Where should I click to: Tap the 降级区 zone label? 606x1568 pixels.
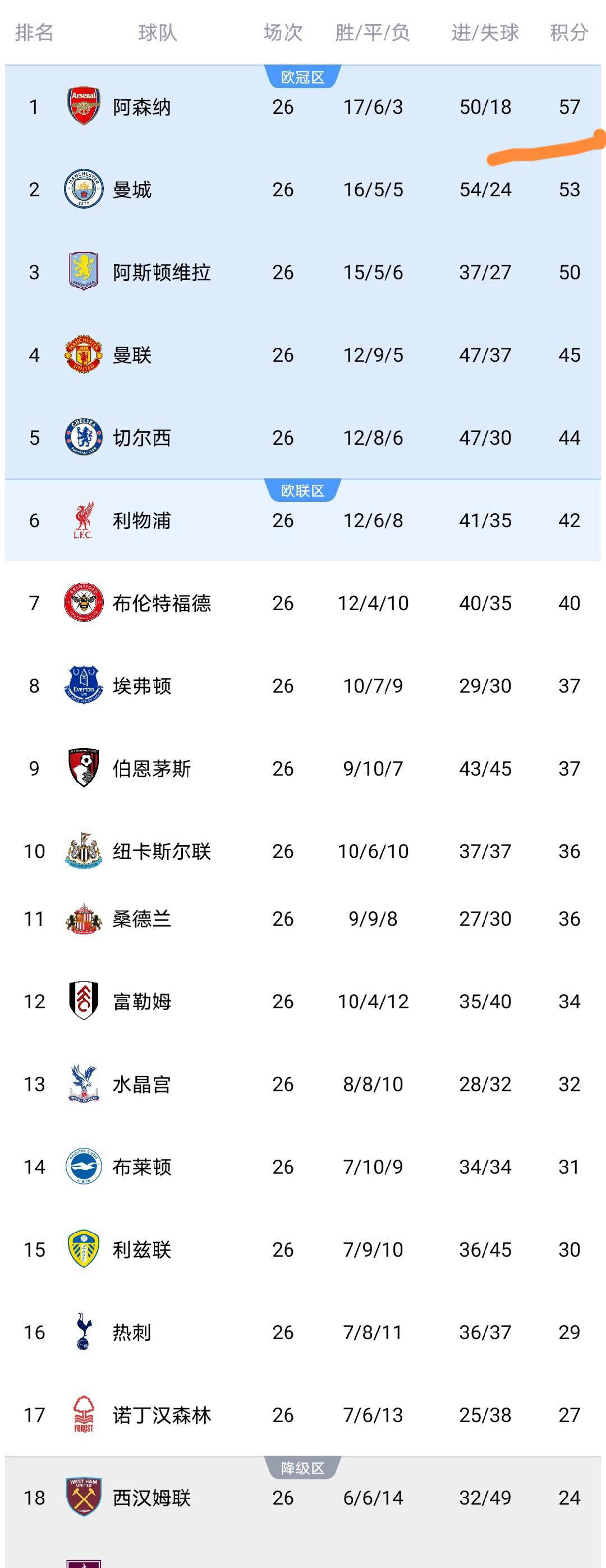click(302, 1468)
